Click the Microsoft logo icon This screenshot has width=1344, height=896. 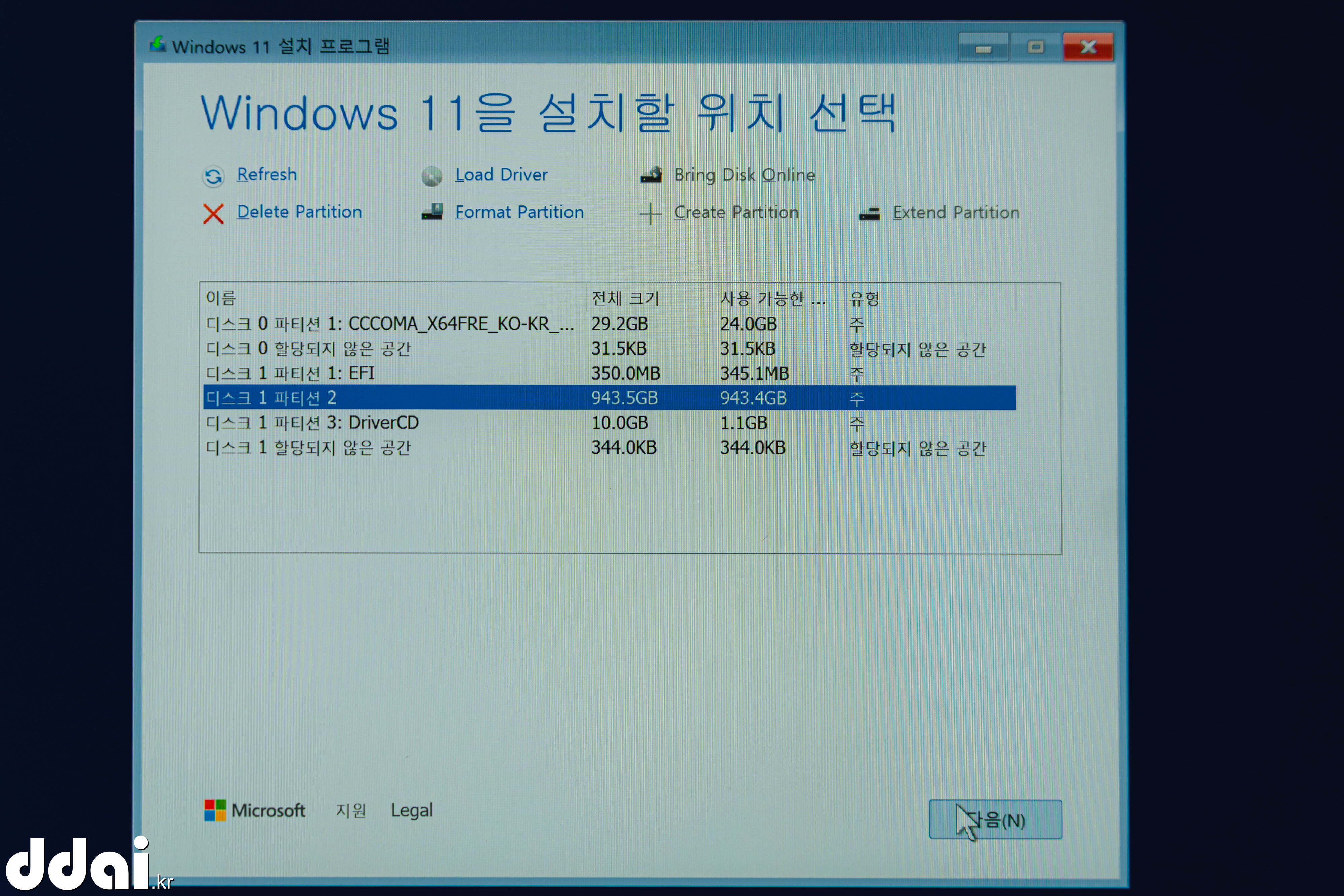click(215, 810)
